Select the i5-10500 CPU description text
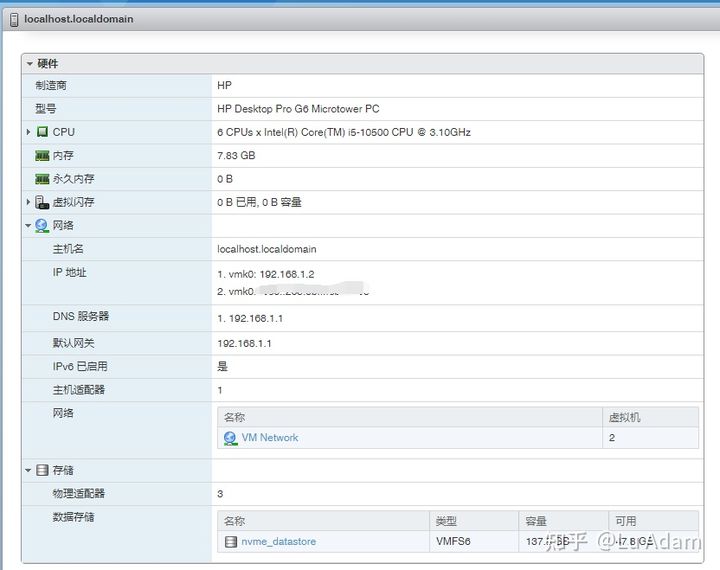720x570 pixels. tap(344, 132)
